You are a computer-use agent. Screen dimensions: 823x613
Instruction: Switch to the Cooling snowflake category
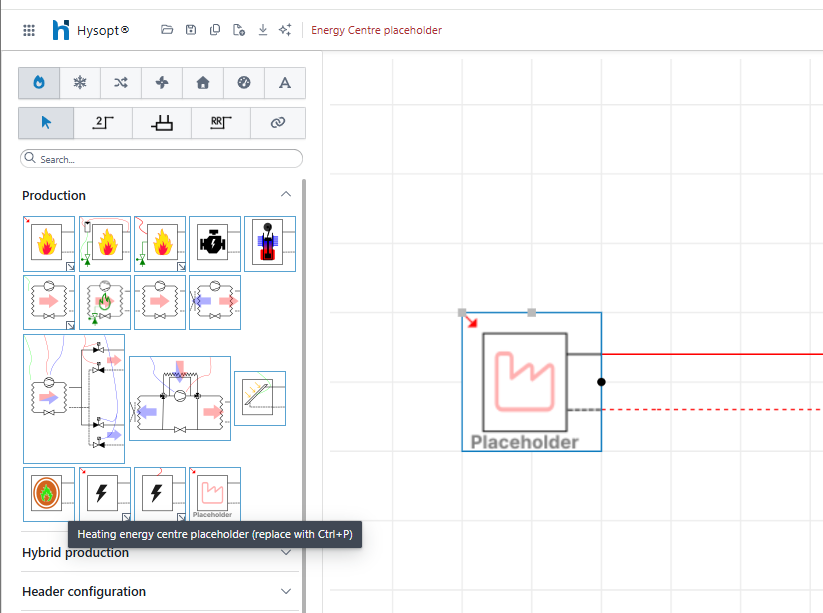pyautogui.click(x=80, y=83)
